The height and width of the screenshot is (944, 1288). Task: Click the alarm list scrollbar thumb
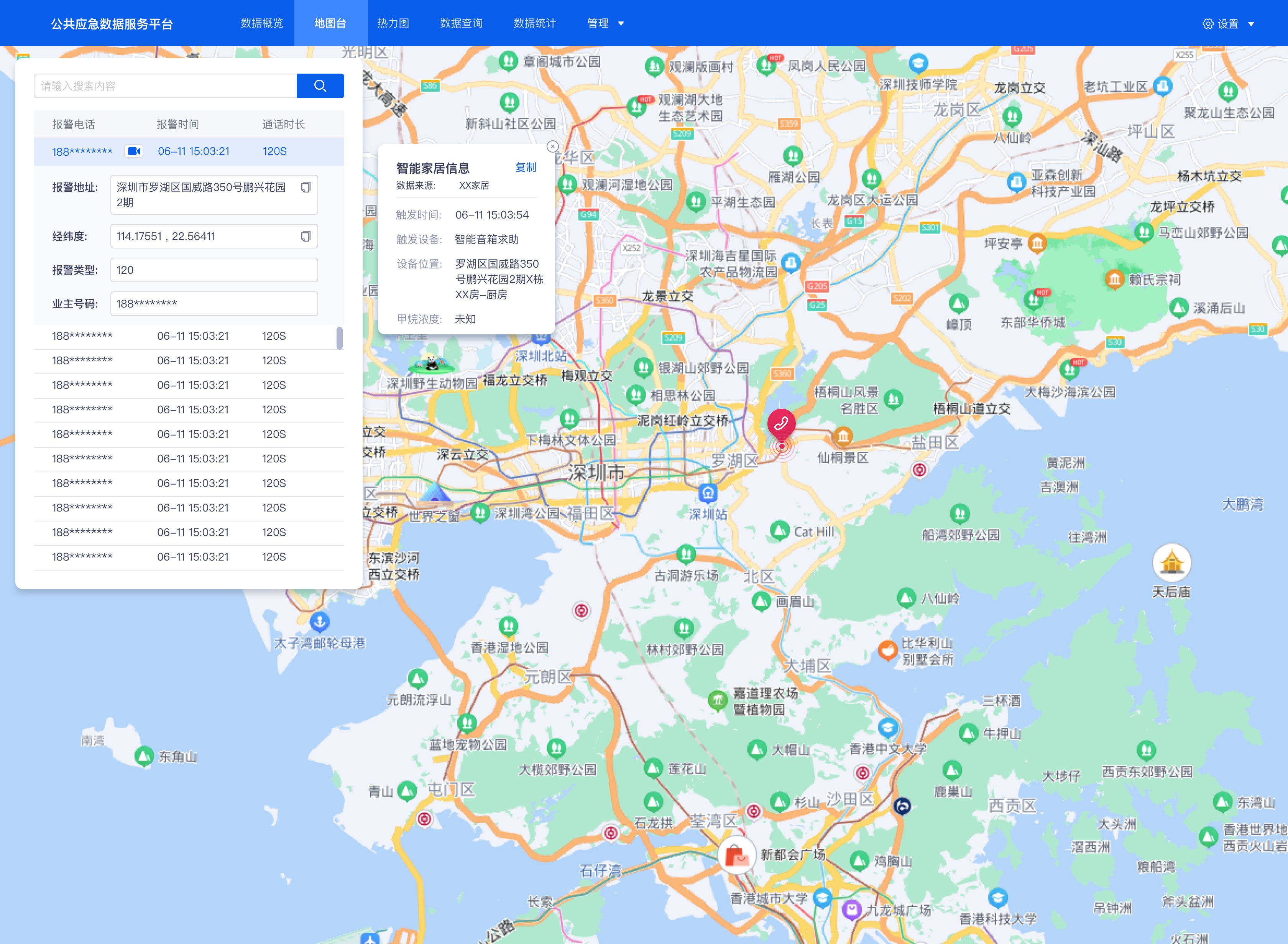tap(339, 338)
